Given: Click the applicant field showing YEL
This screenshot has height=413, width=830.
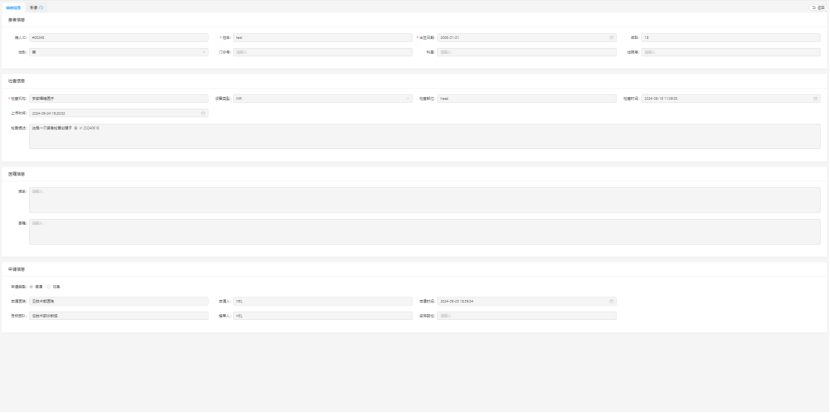Looking at the screenshot, I should 322,300.
